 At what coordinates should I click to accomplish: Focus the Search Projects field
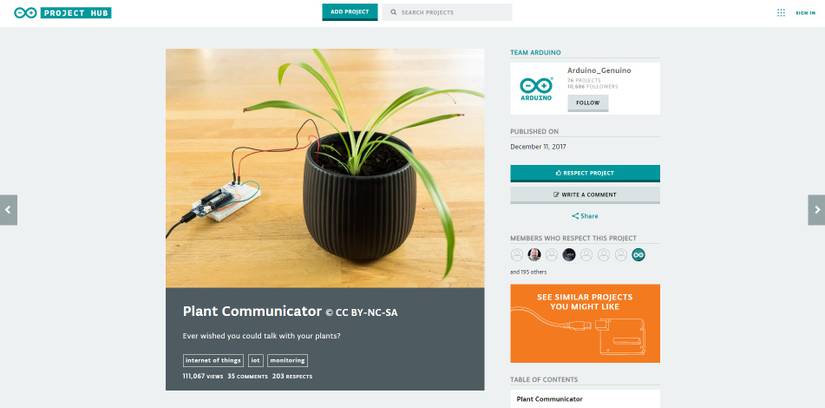[x=447, y=12]
